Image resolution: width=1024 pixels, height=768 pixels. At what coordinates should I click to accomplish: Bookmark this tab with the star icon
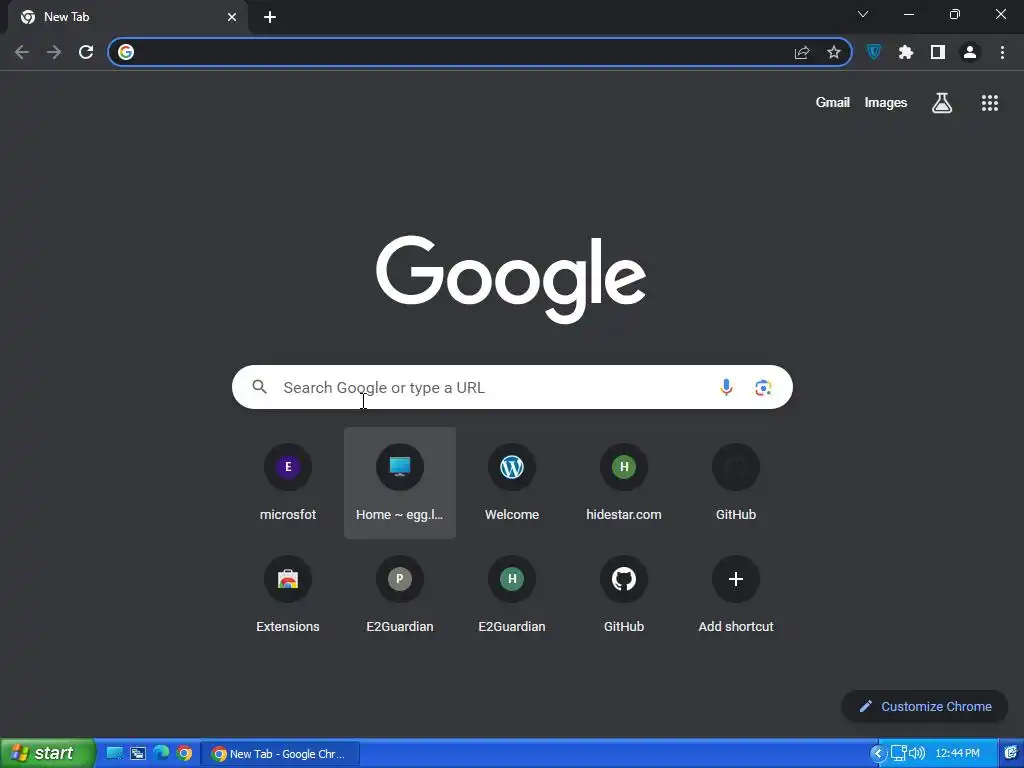click(834, 52)
